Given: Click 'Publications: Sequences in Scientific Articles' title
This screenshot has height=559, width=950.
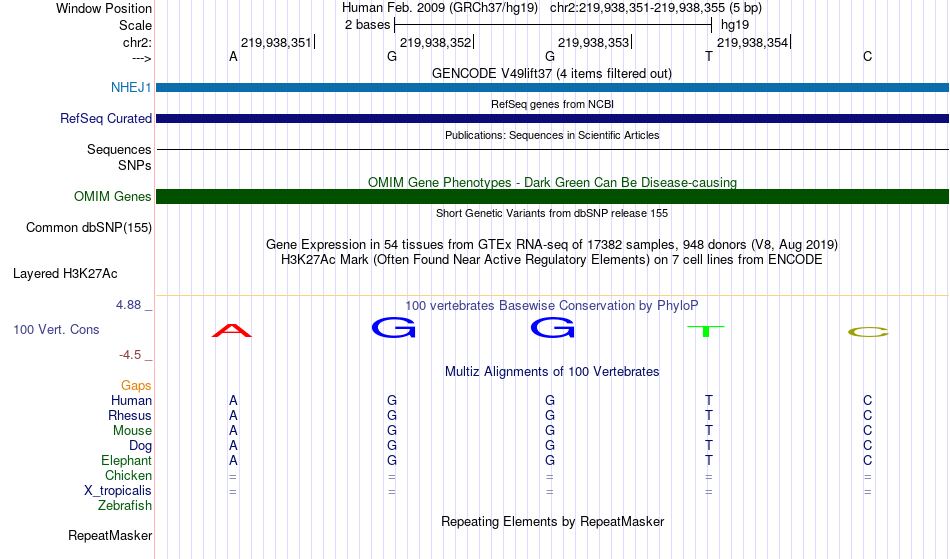Looking at the screenshot, I should coord(552,135).
